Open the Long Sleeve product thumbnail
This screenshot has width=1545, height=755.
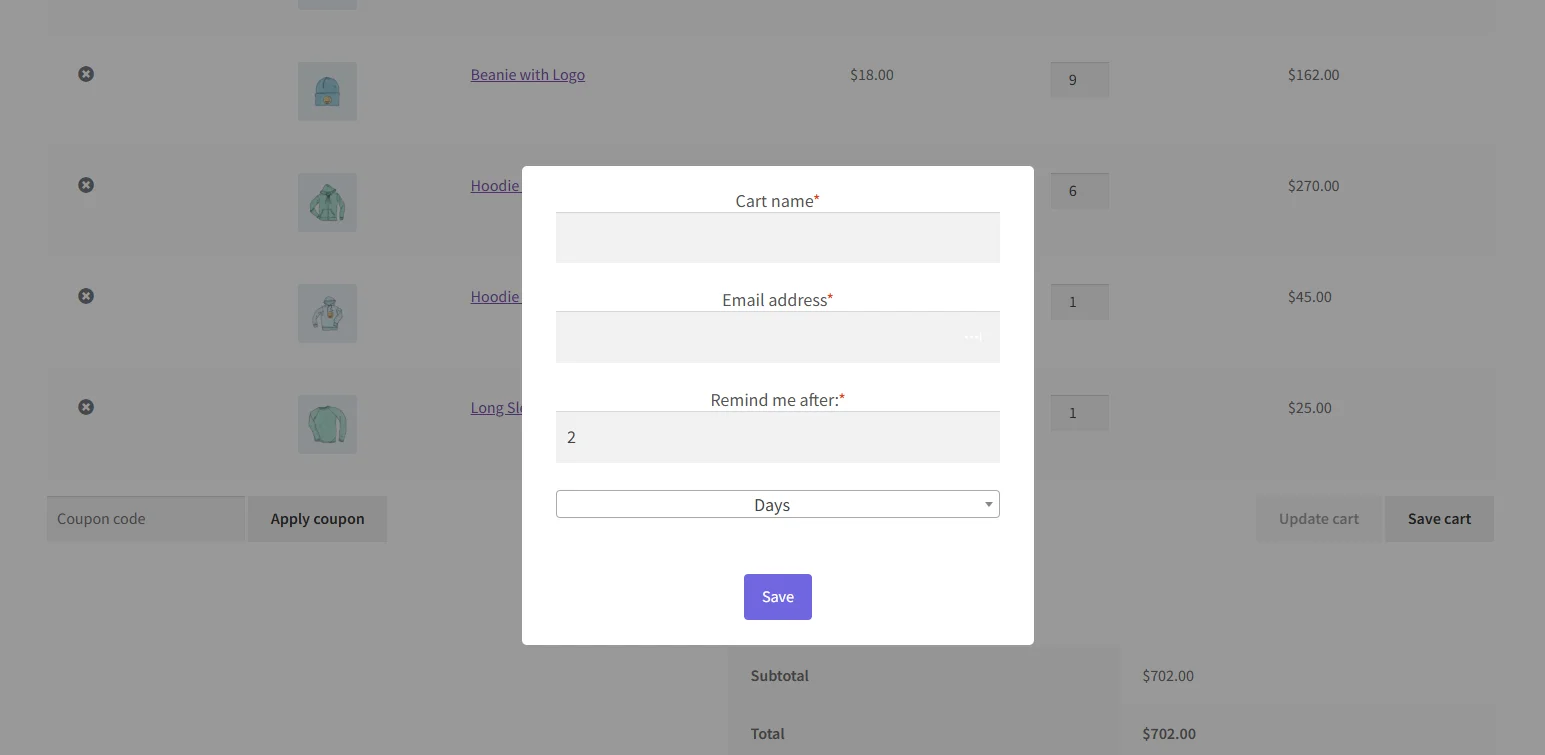click(327, 424)
